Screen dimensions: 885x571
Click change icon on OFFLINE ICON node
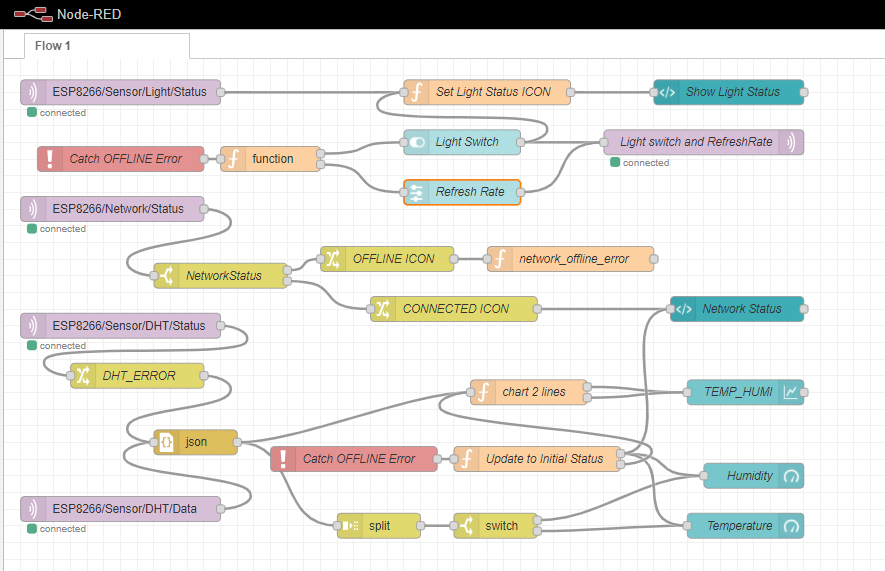(x=333, y=259)
